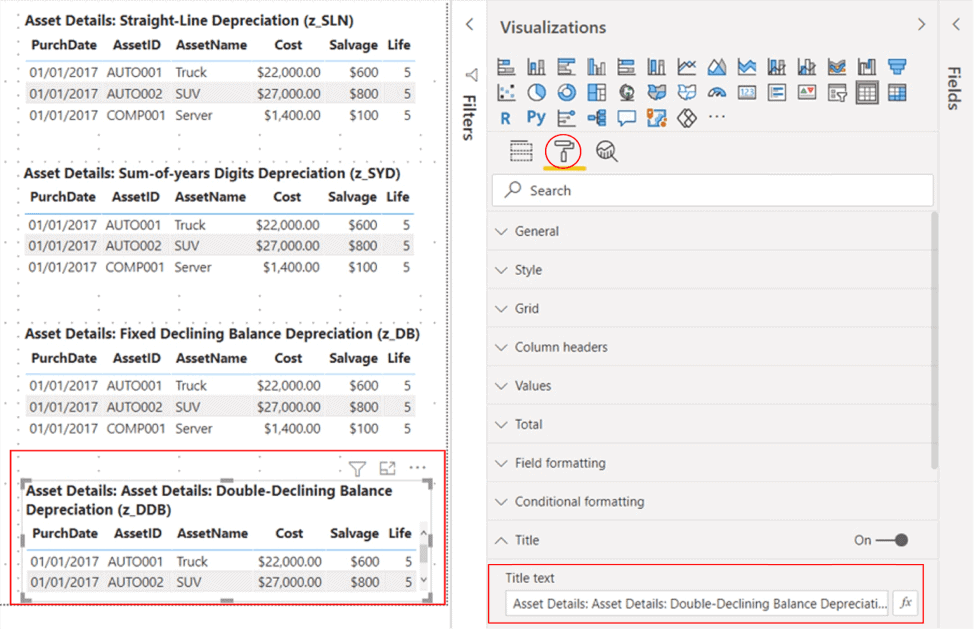Select line and stacked column chart visual

pos(776,66)
